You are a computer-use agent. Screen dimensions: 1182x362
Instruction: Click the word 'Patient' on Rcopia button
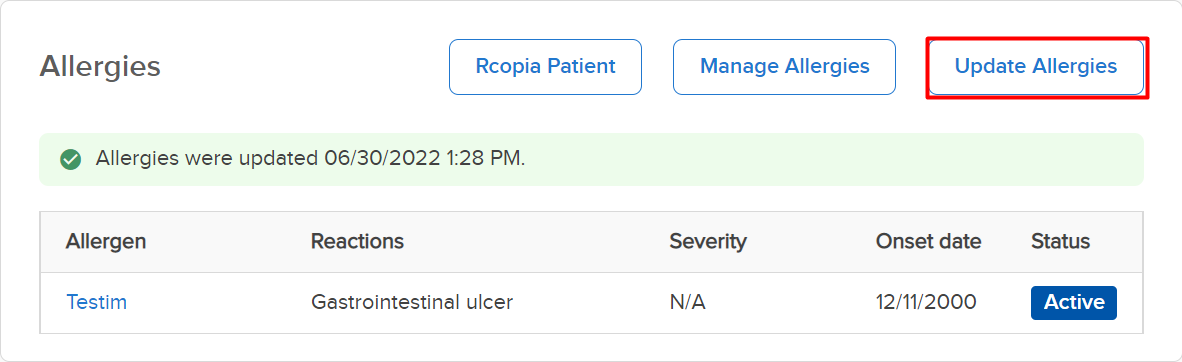click(581, 66)
